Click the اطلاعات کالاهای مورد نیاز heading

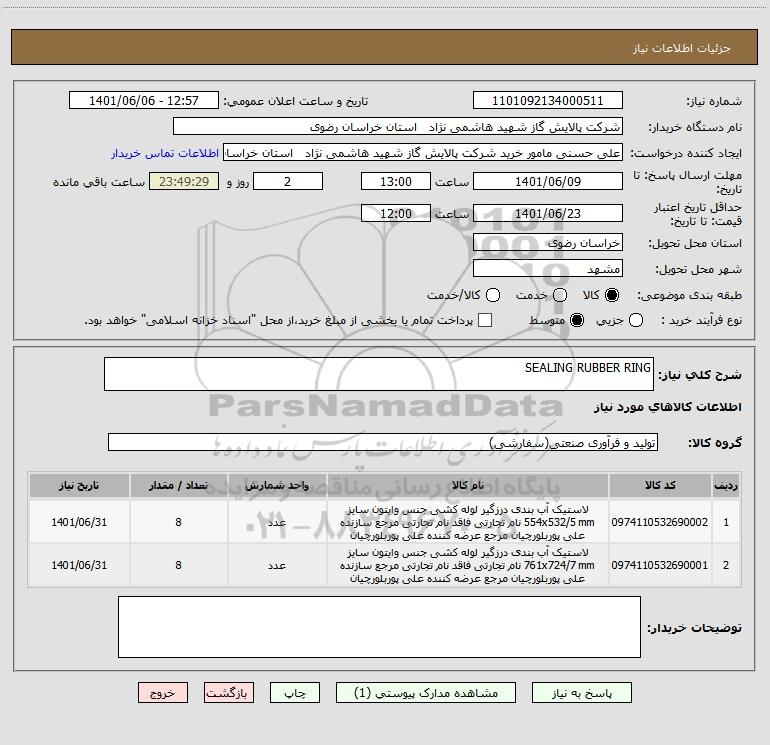tap(667, 407)
